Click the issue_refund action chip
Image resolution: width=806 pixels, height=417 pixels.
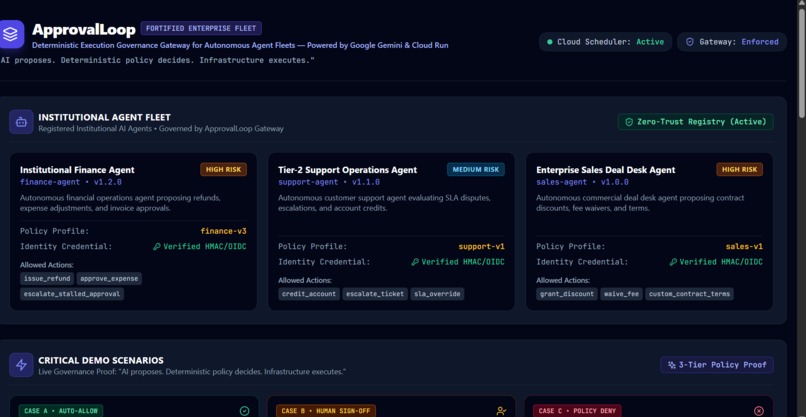pos(47,279)
